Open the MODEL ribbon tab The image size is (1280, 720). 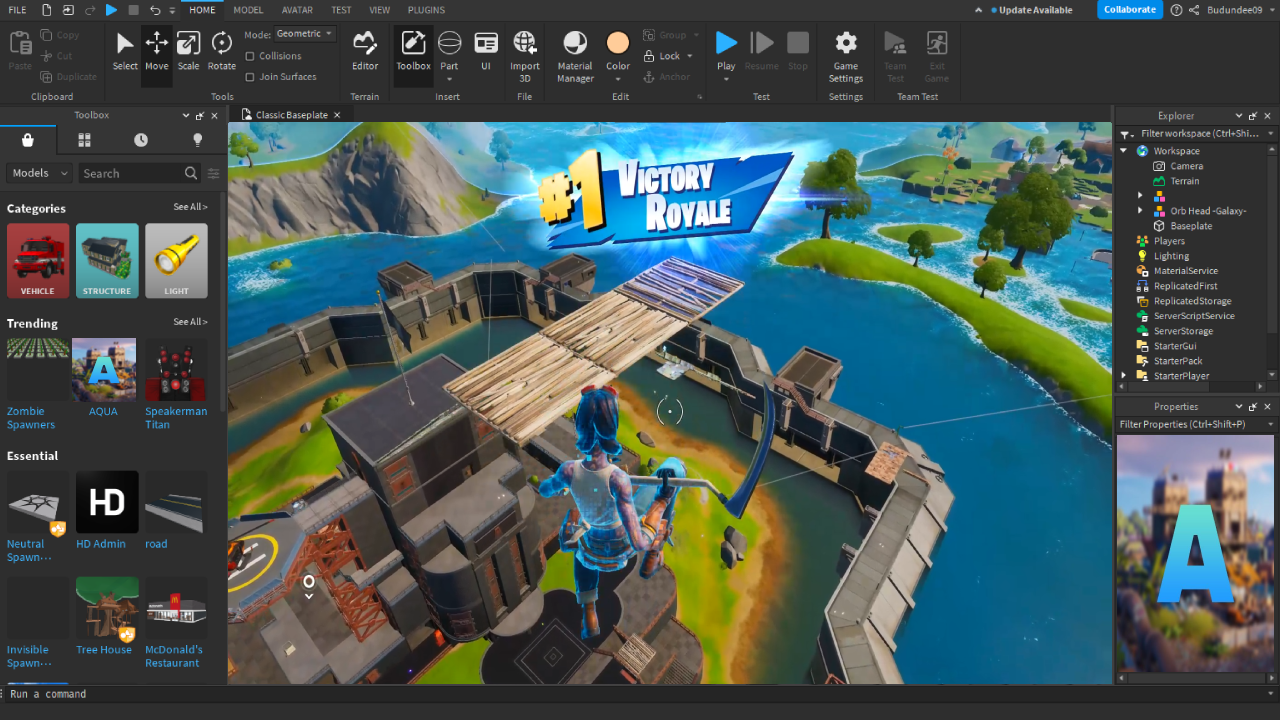point(248,10)
